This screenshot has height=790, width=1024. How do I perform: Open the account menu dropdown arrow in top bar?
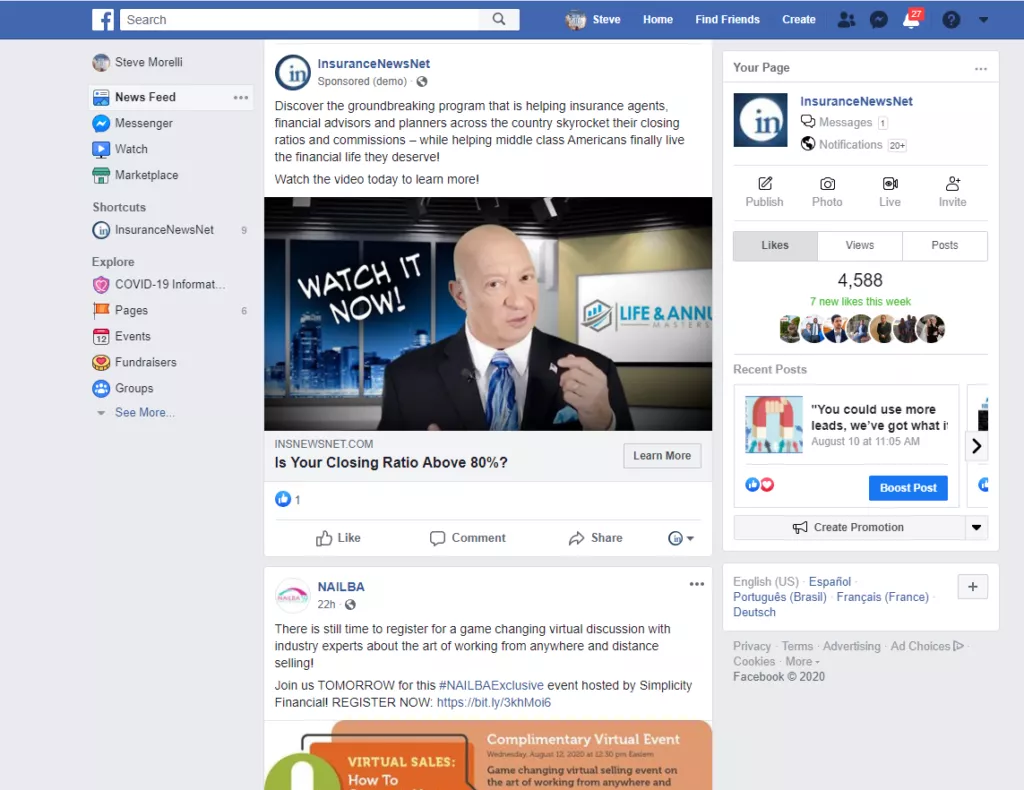click(x=984, y=20)
